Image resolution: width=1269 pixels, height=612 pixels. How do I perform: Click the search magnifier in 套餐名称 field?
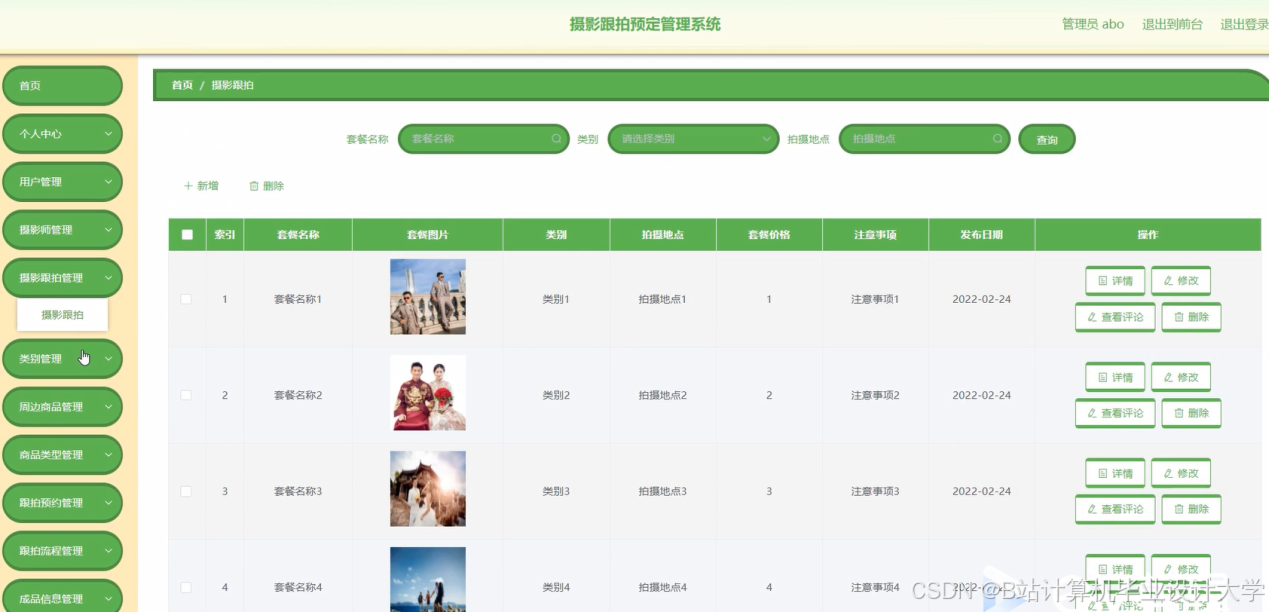tap(556, 139)
